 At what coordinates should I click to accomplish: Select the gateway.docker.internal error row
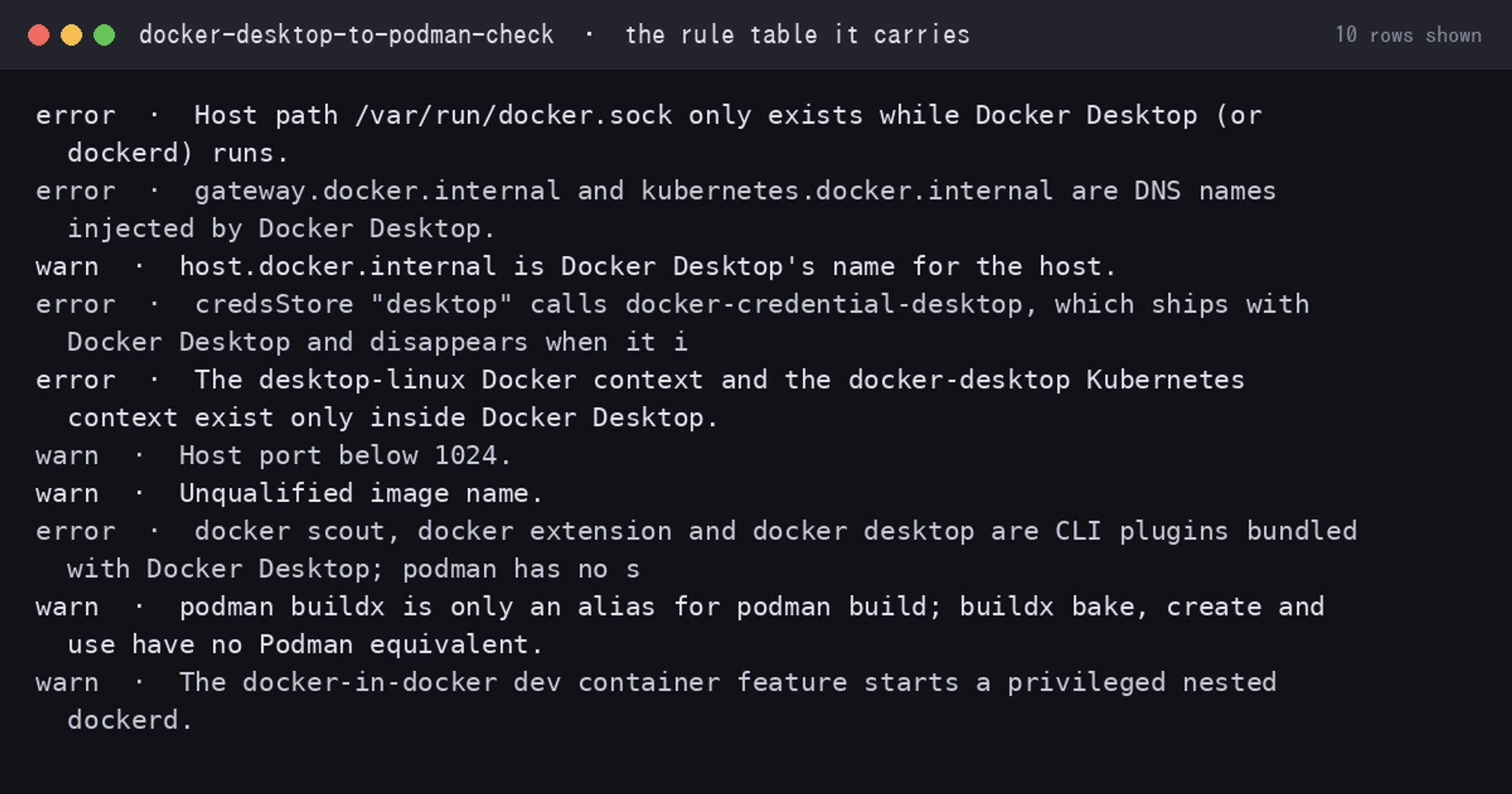pos(756,210)
